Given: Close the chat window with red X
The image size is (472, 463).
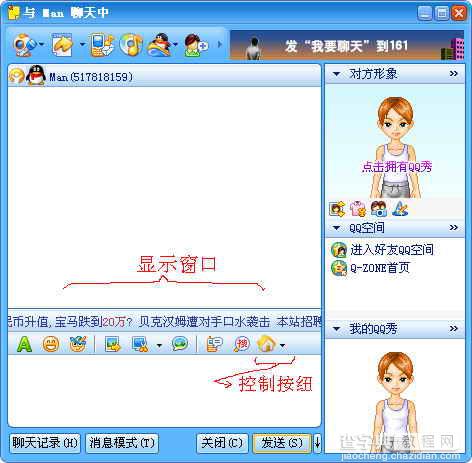Looking at the screenshot, I should pyautogui.click(x=459, y=13).
